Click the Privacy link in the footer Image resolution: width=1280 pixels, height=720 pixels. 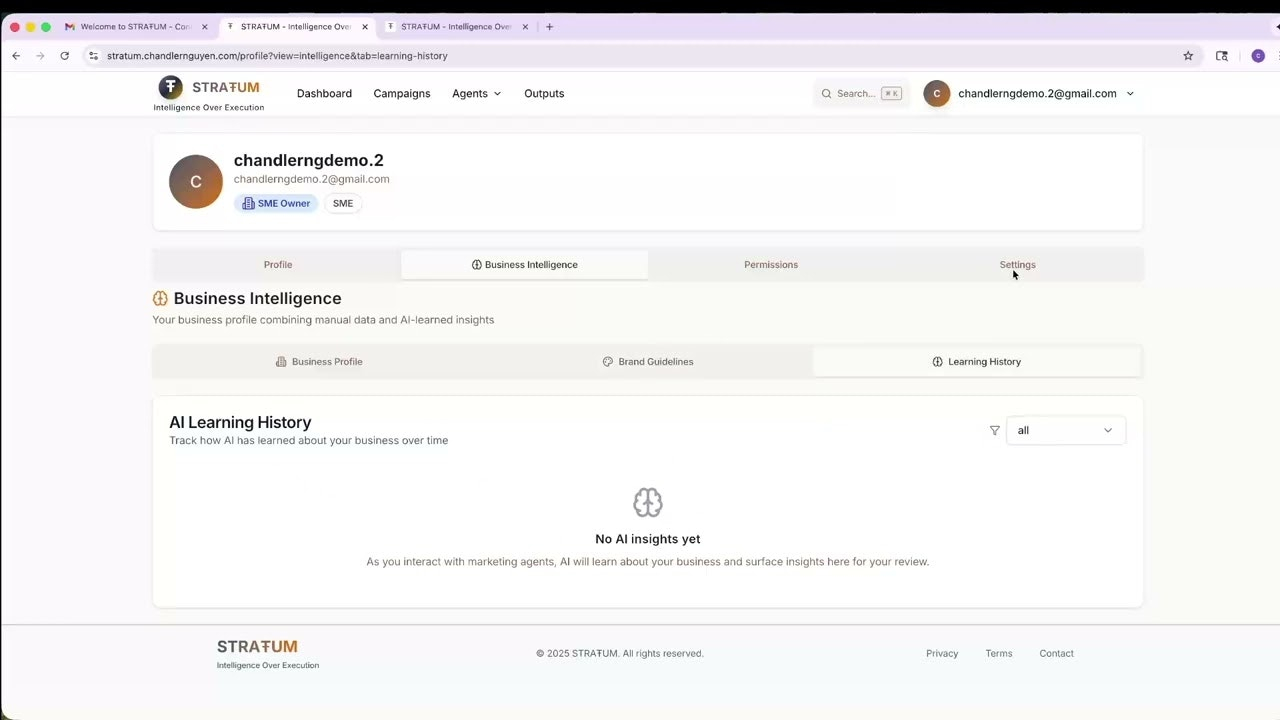click(x=941, y=653)
